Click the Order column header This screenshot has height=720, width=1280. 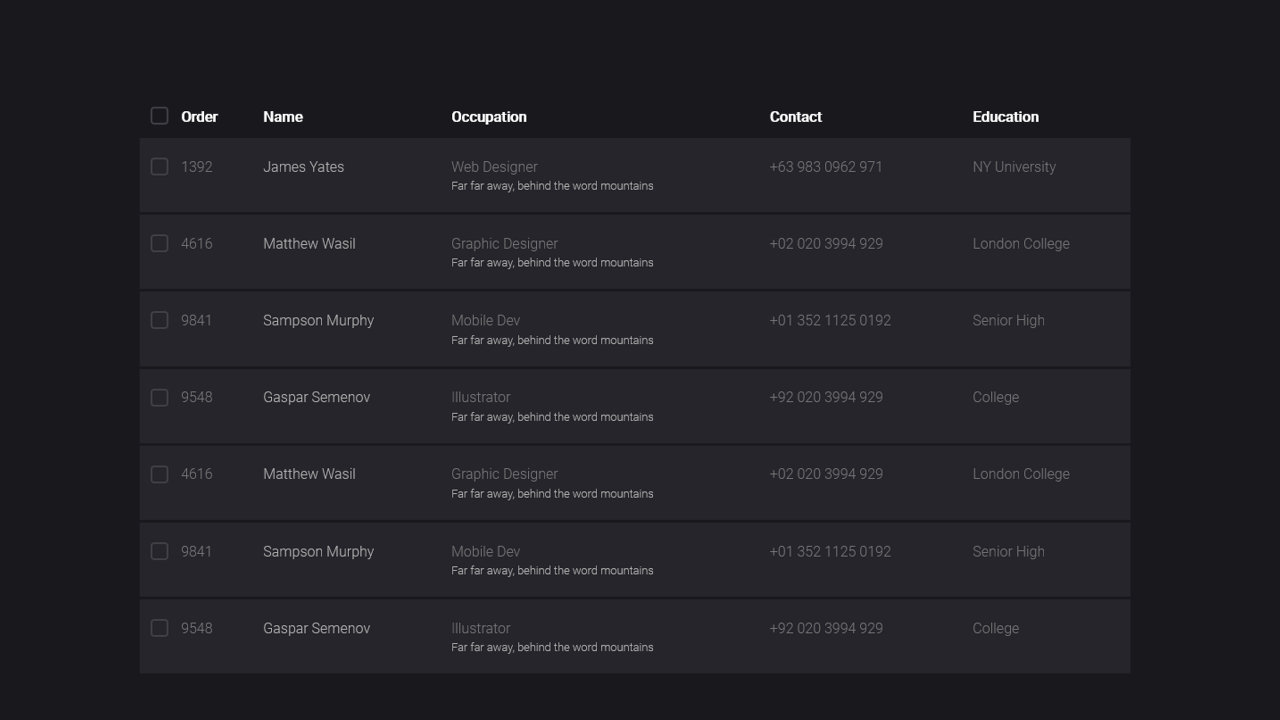[x=199, y=117]
